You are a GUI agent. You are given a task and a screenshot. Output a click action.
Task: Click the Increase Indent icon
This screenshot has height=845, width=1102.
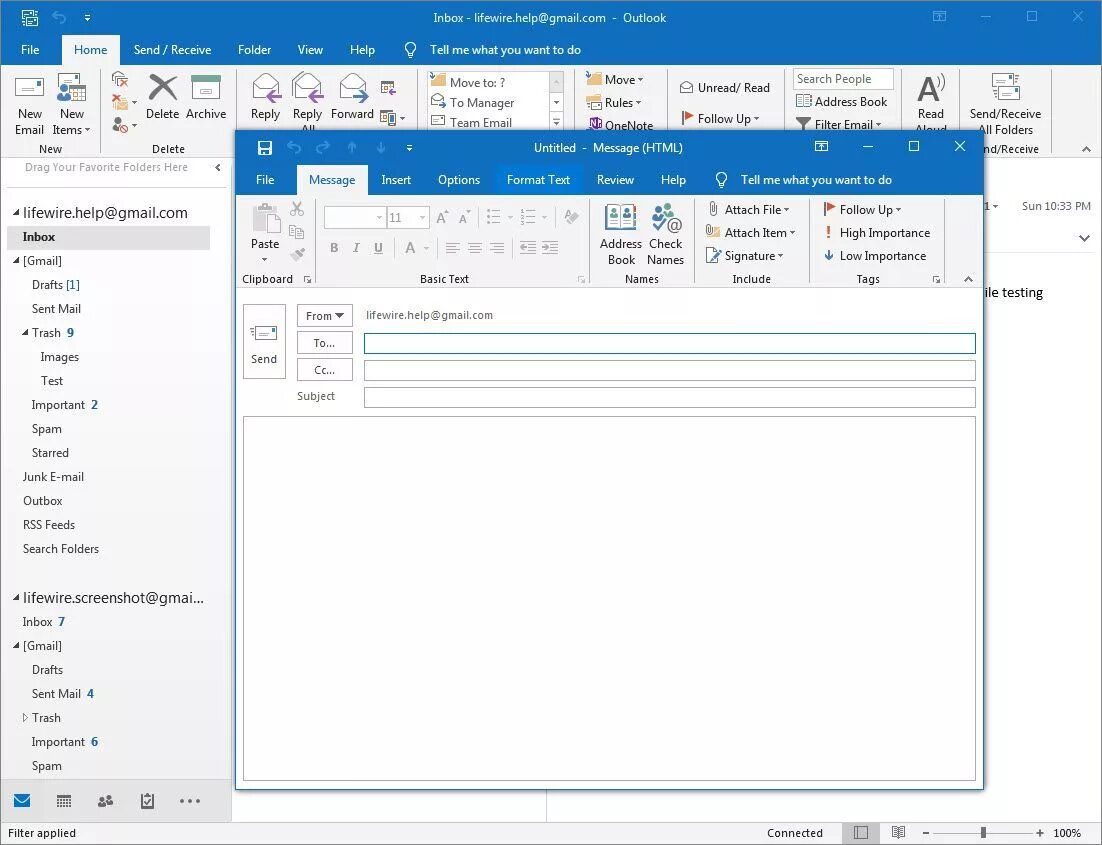click(x=550, y=247)
